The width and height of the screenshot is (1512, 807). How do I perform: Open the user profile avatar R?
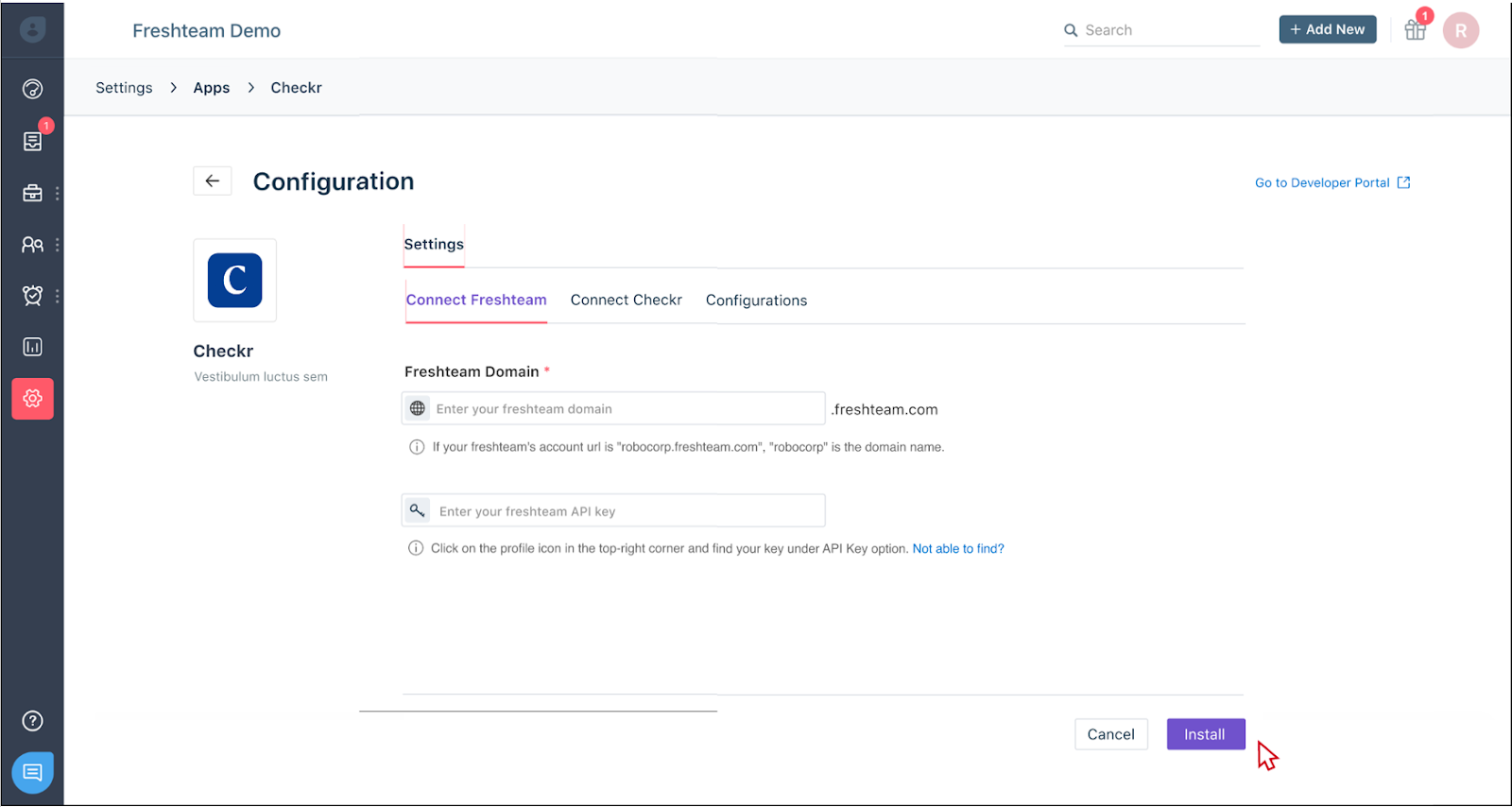[1461, 30]
